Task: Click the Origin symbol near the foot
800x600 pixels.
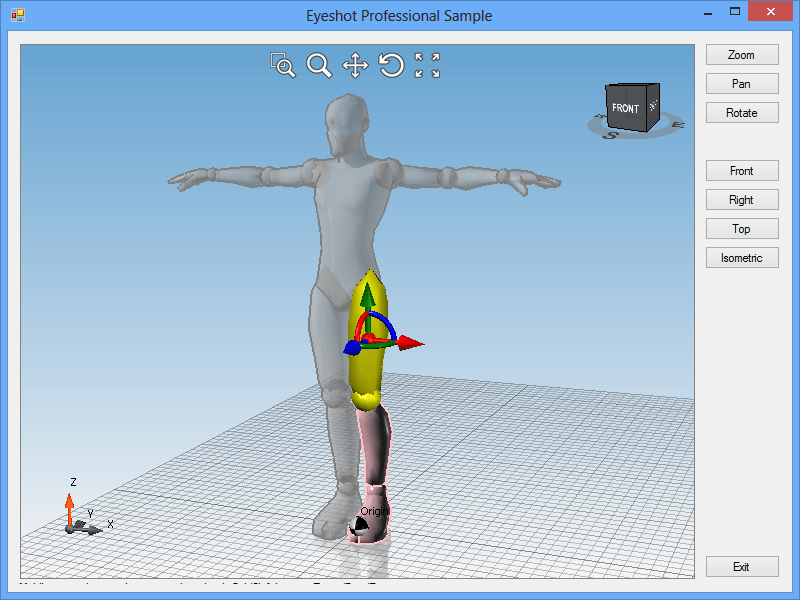Action: (x=360, y=524)
